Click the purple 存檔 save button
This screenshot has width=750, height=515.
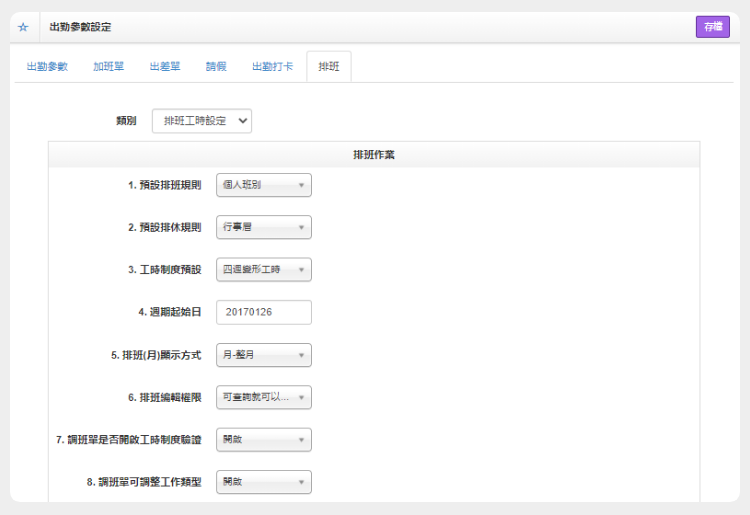712,27
